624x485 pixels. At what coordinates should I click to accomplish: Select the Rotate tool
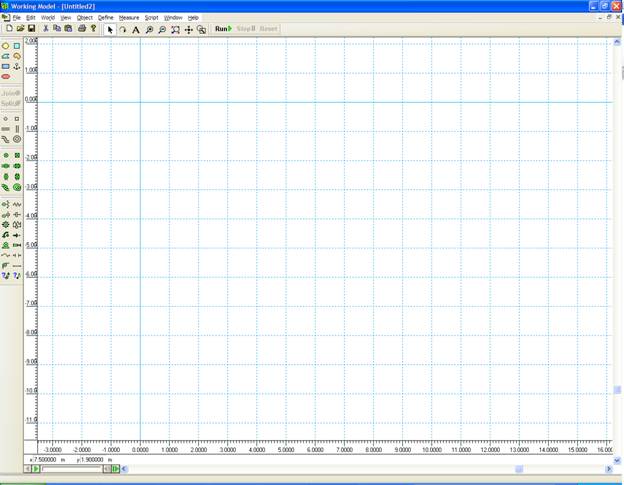coord(123,29)
